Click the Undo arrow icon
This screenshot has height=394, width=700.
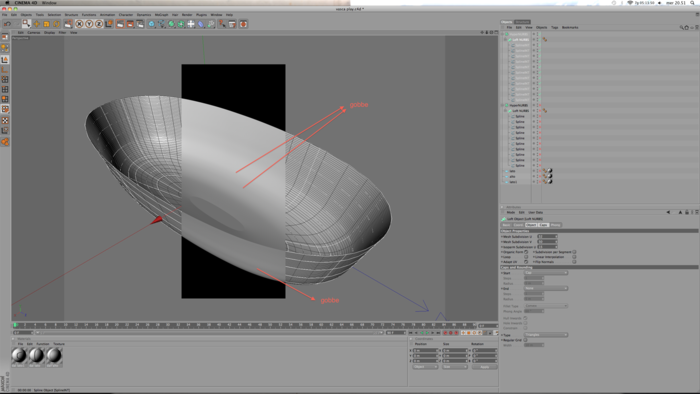pyautogui.click(x=8, y=24)
